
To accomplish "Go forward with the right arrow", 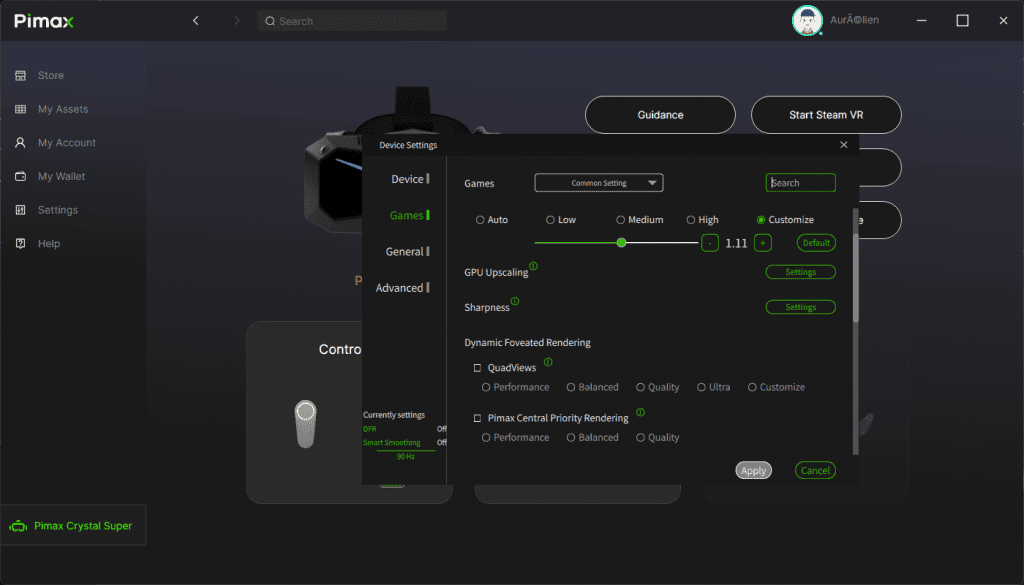I will pyautogui.click(x=236, y=21).
